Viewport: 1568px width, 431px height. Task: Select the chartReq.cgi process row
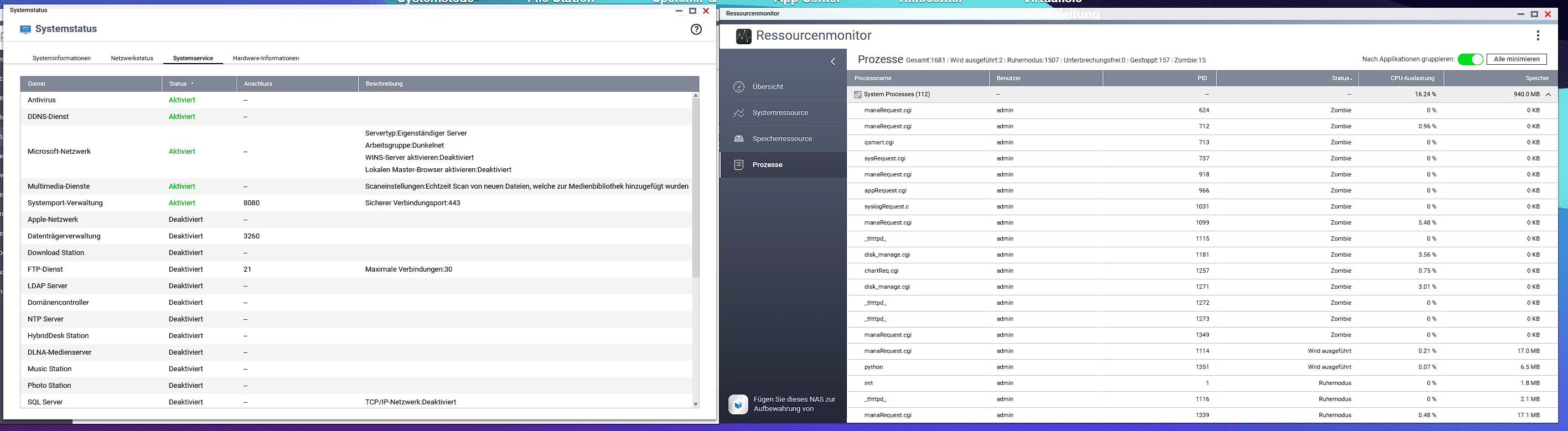click(x=1202, y=271)
